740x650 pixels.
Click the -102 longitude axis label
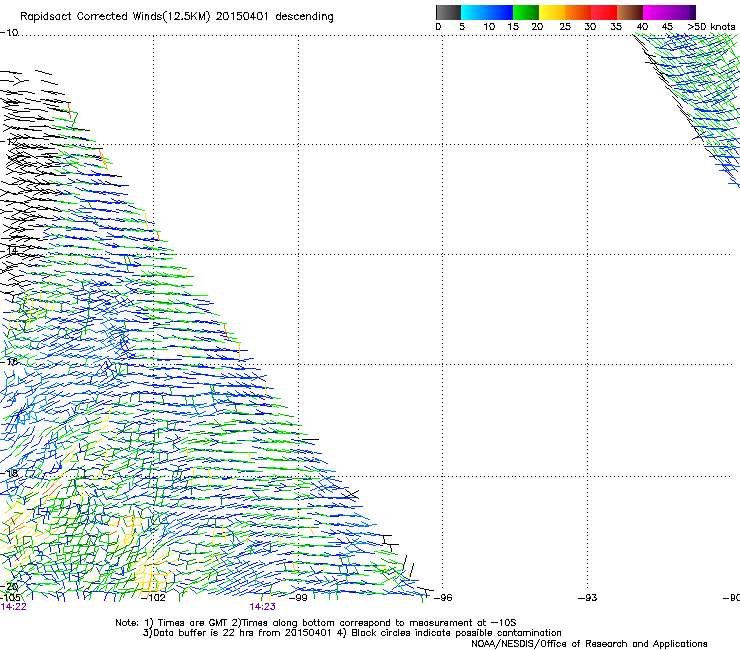(153, 598)
